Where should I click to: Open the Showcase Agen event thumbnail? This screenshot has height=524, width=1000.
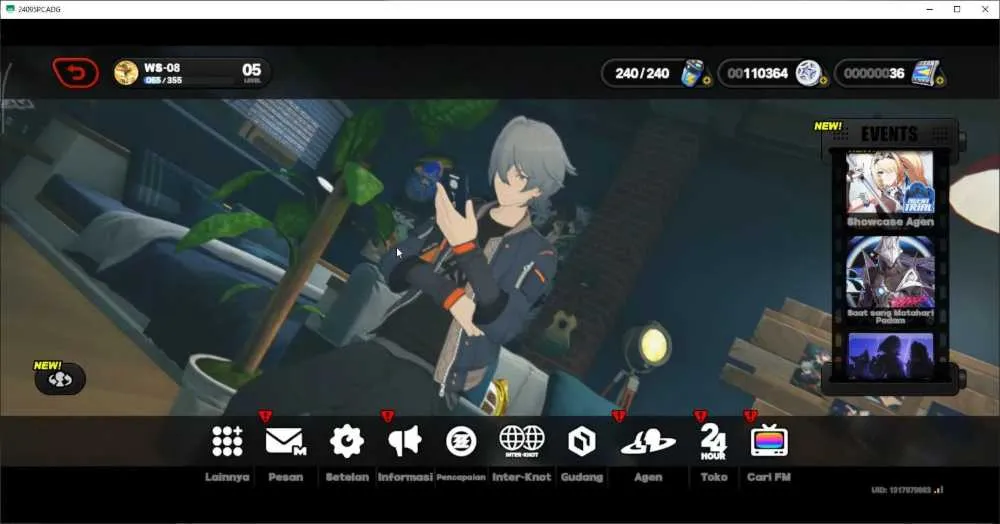(890, 182)
